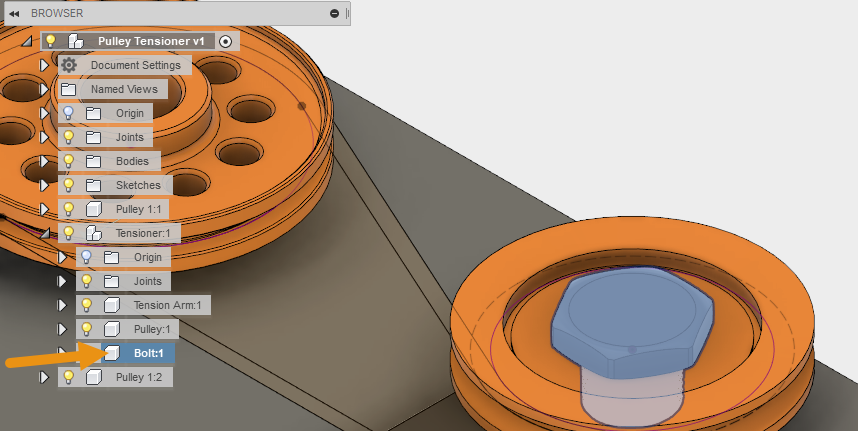Collapse the Pulley Tensioner v1 root node
Viewport: 858px width, 431px height.
click(27, 42)
